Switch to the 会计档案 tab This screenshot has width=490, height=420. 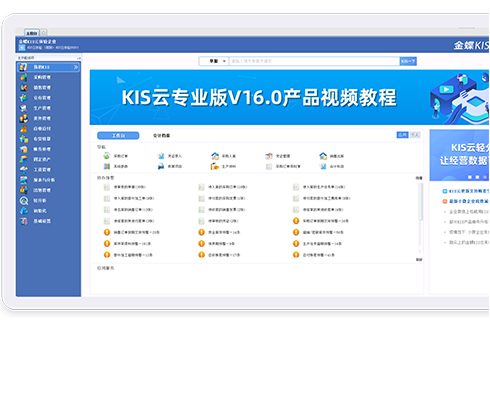coord(161,136)
